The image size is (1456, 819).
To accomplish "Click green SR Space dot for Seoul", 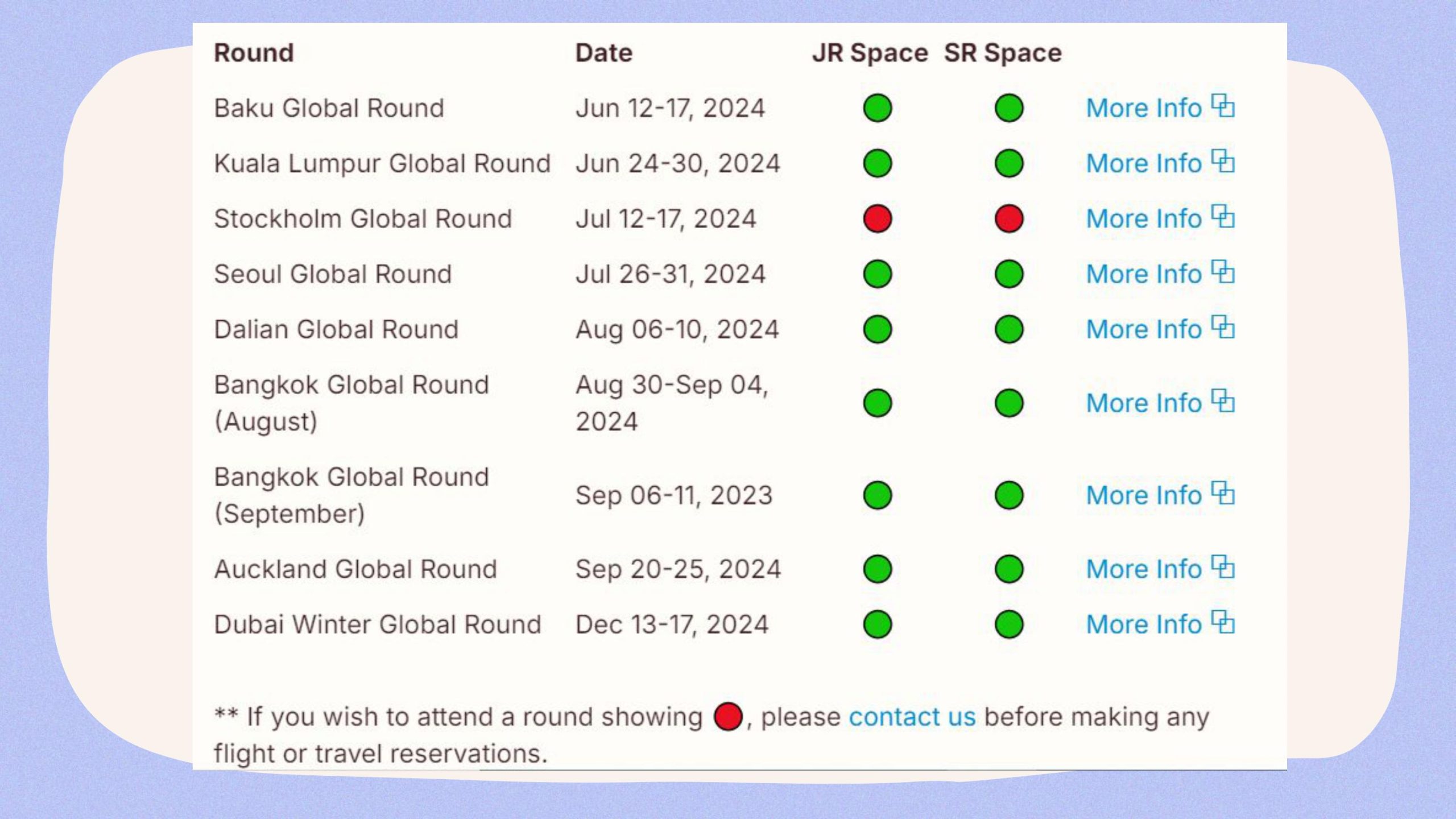I will pos(1010,274).
